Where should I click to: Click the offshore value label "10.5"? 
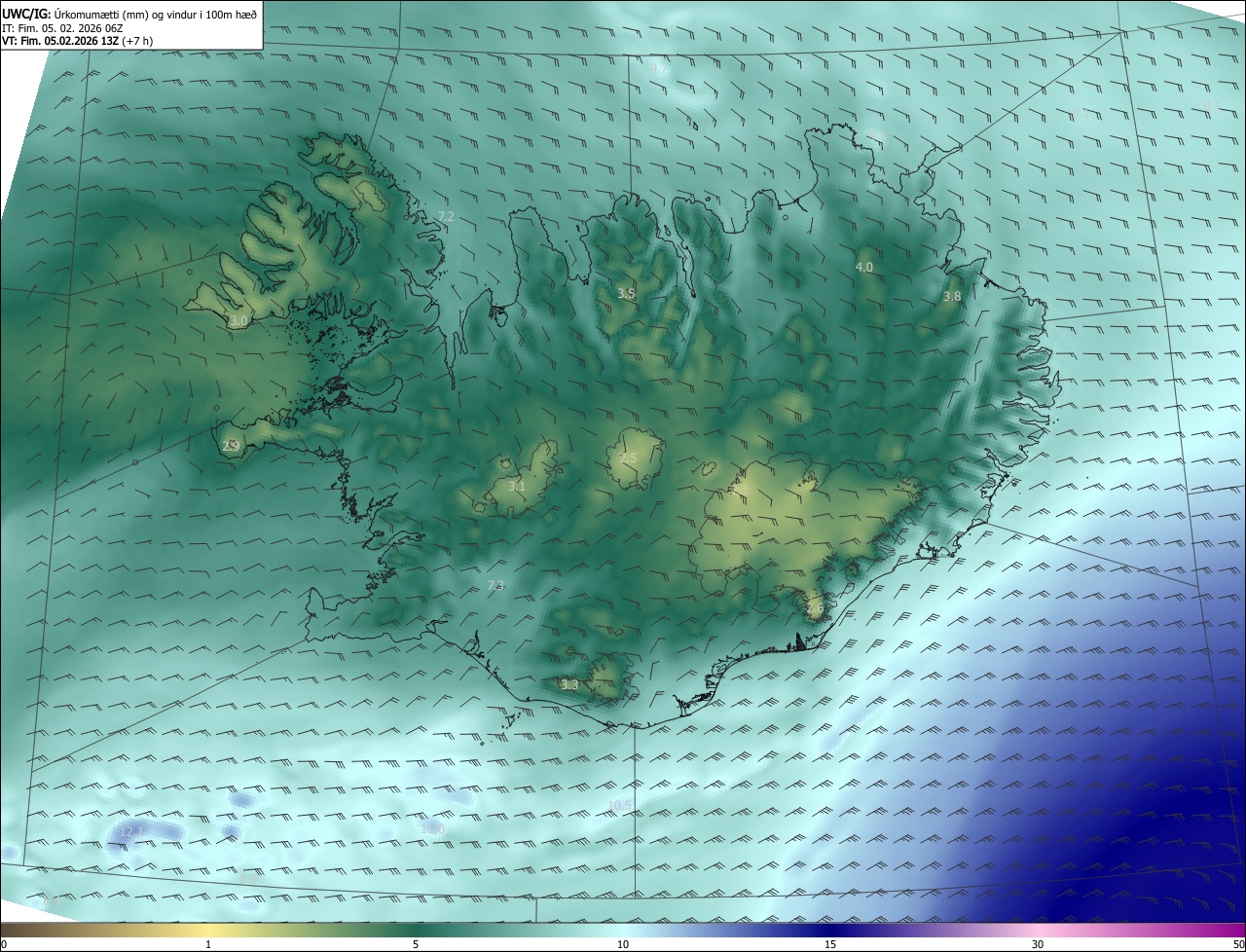(x=620, y=804)
